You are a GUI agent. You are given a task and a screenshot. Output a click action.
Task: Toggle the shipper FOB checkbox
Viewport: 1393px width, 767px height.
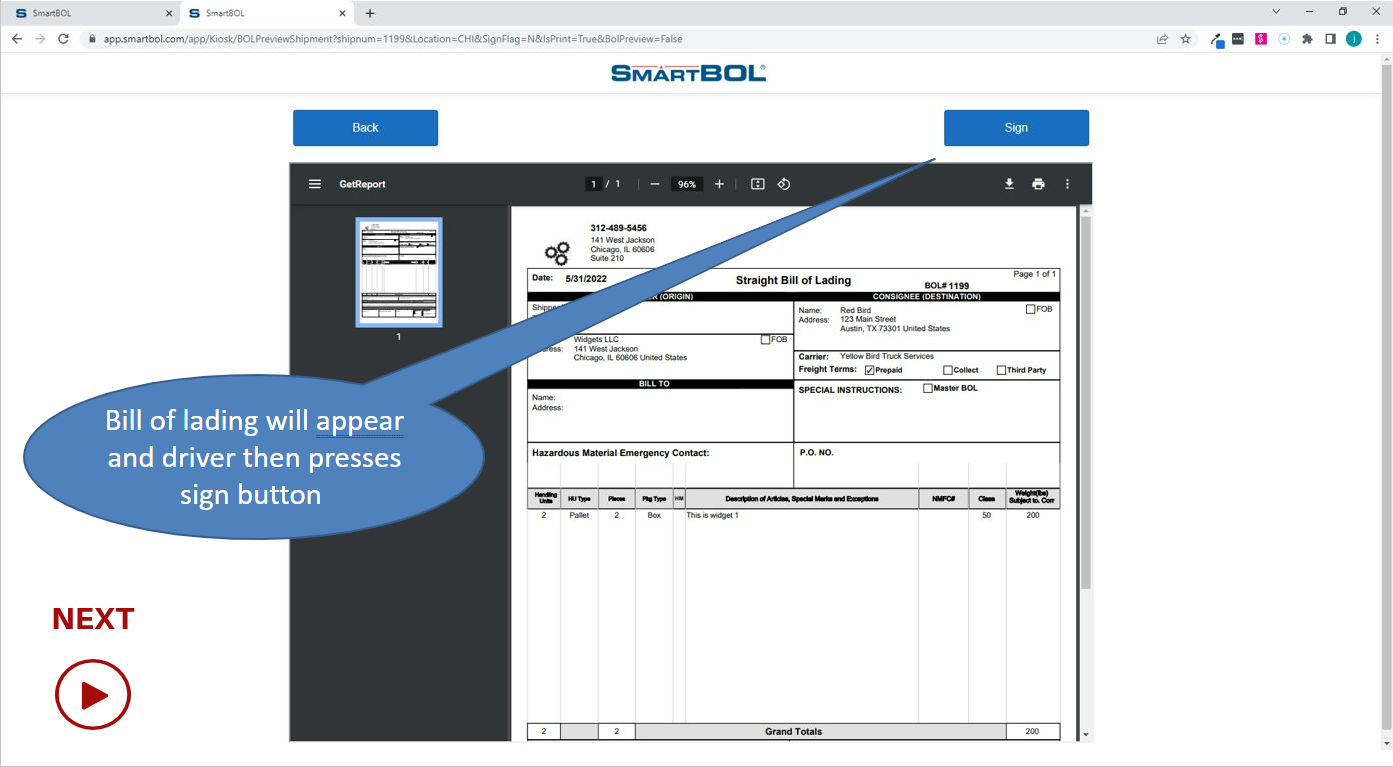[x=766, y=340]
